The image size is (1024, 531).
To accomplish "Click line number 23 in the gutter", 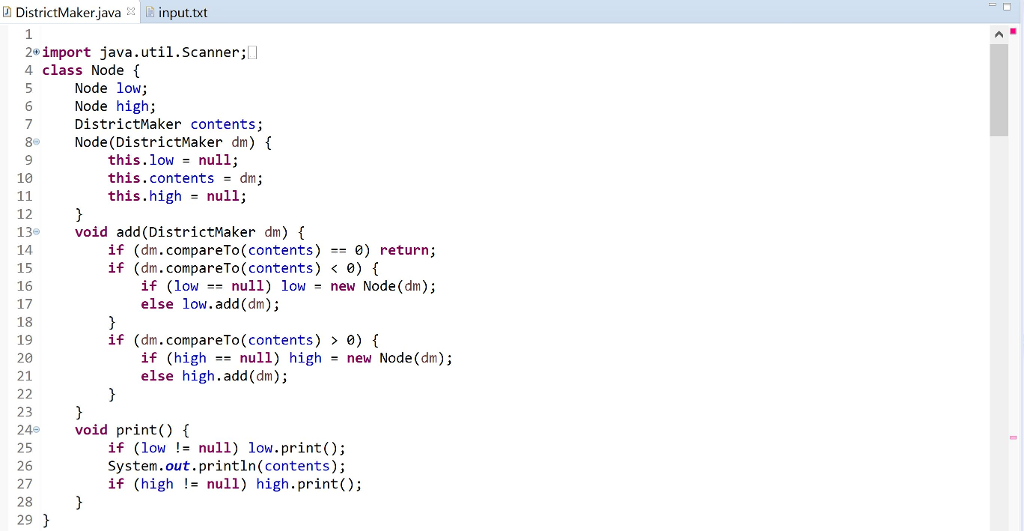I will [24, 412].
